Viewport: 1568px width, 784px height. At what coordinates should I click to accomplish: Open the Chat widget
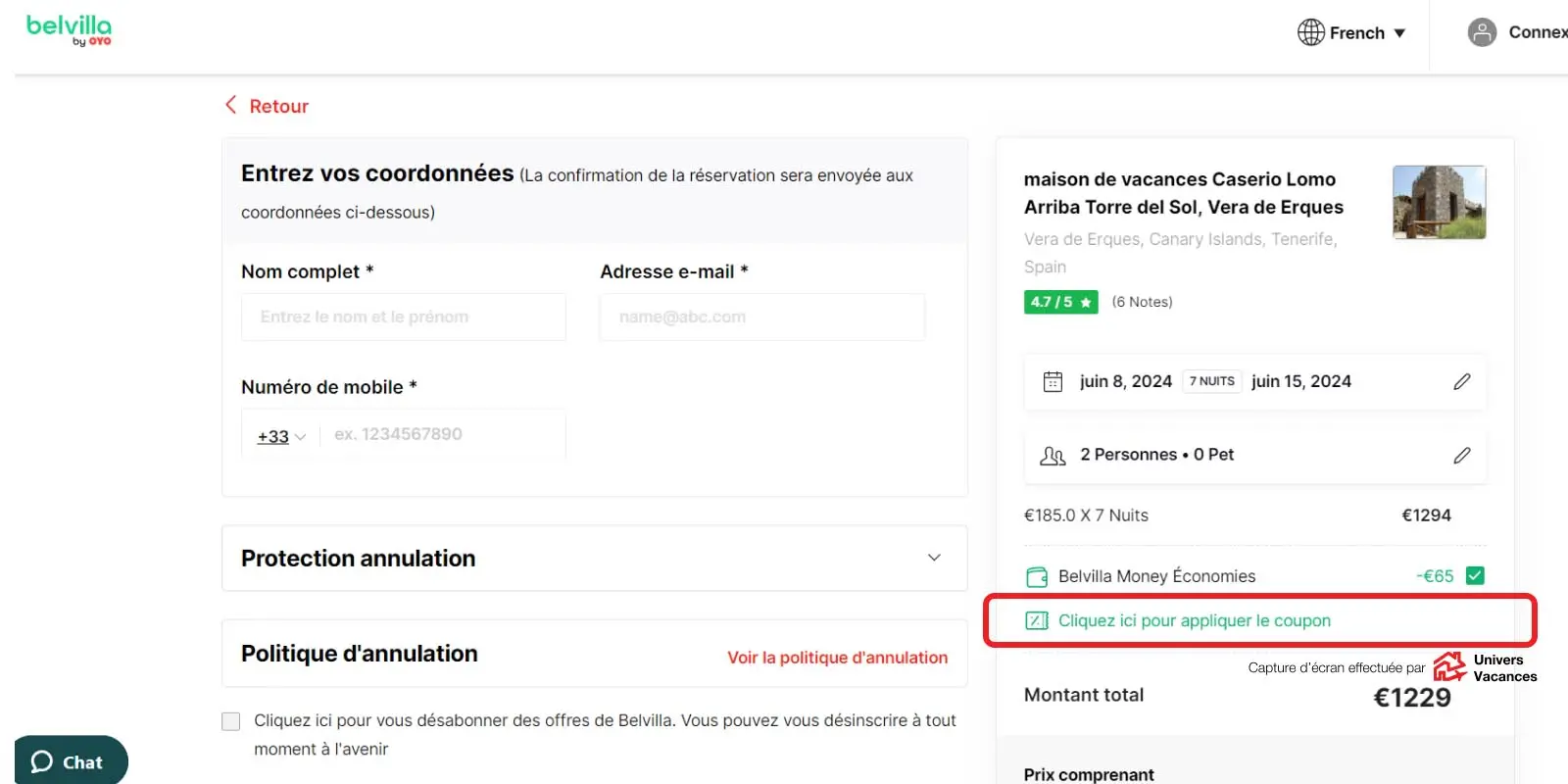69,761
